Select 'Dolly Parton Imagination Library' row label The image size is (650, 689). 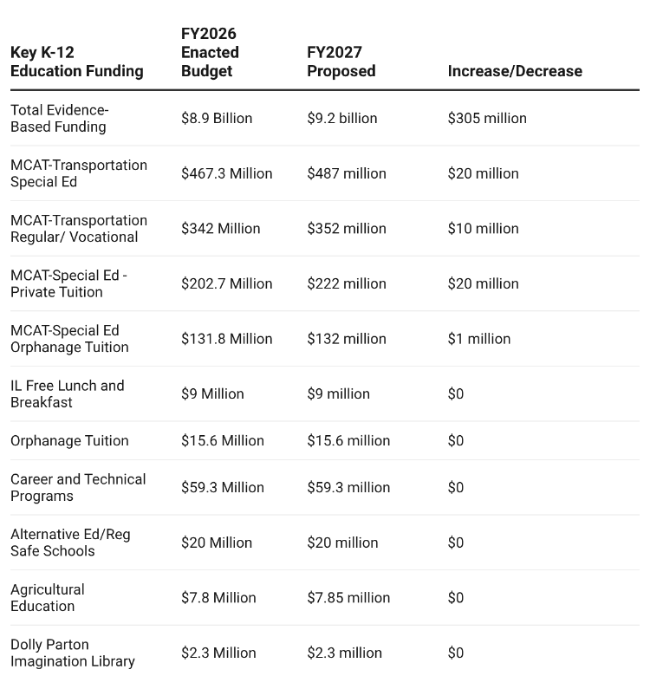73,652
